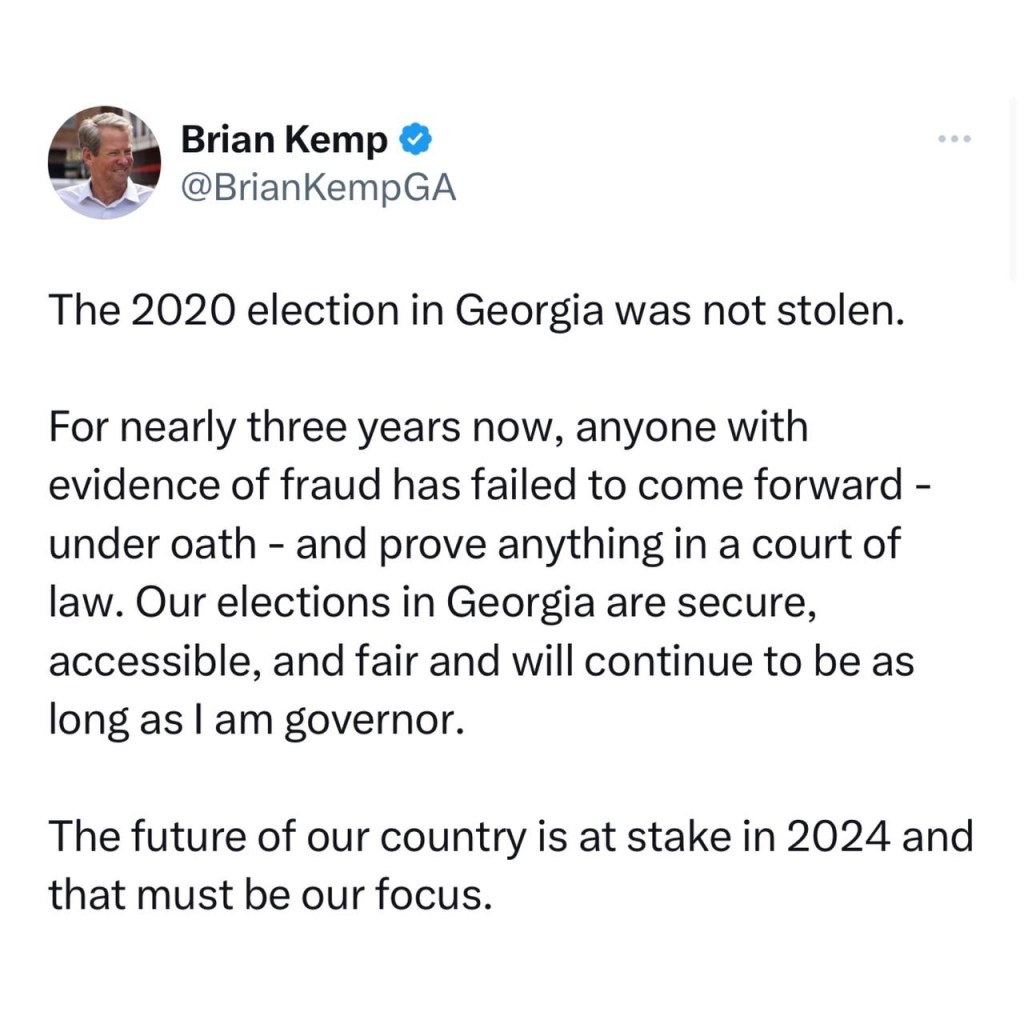
Task: Click the final line "that must be our focus."
Action: click(x=270, y=894)
